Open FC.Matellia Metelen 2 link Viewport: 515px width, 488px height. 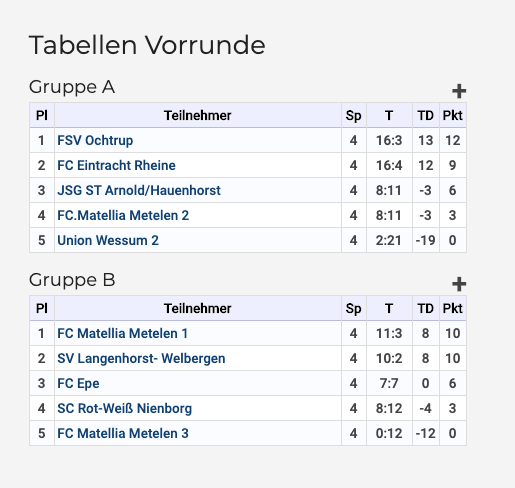point(123,215)
